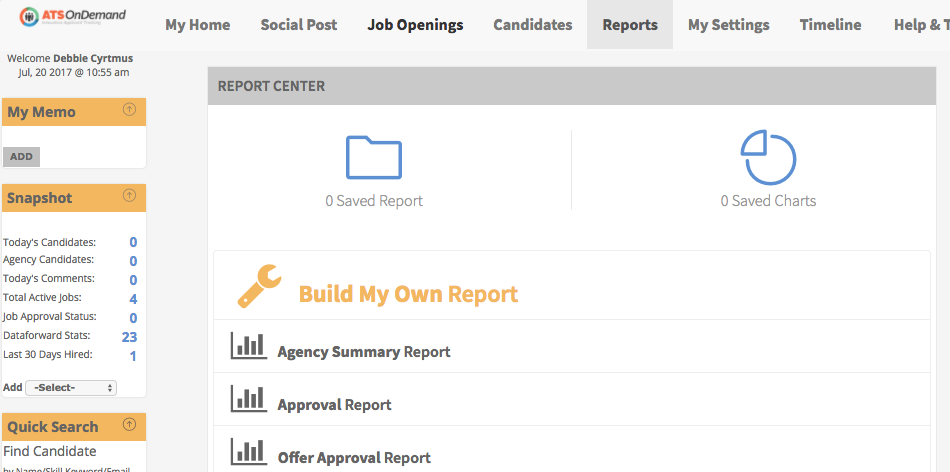Collapse the Quick Search panel
Viewport: 950px width, 472px height.
(129, 425)
